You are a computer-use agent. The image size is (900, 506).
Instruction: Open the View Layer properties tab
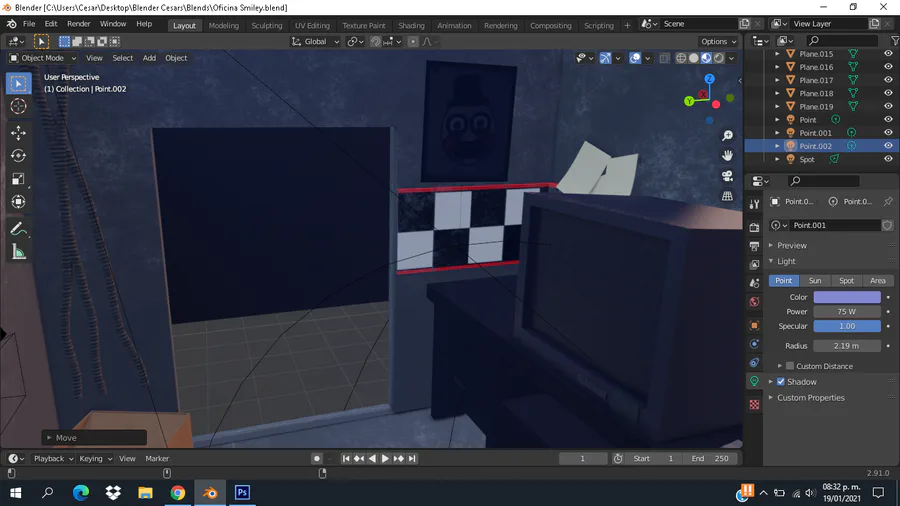pyautogui.click(x=754, y=264)
